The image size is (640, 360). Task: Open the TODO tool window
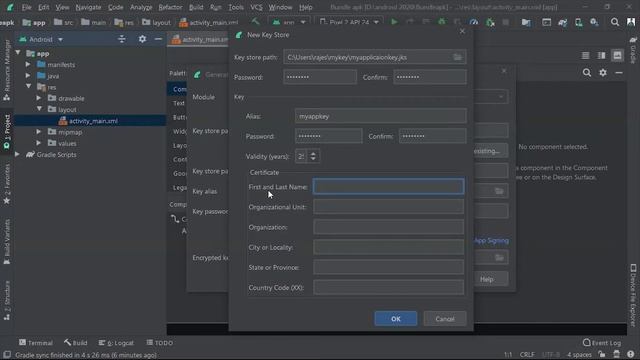[160, 343]
